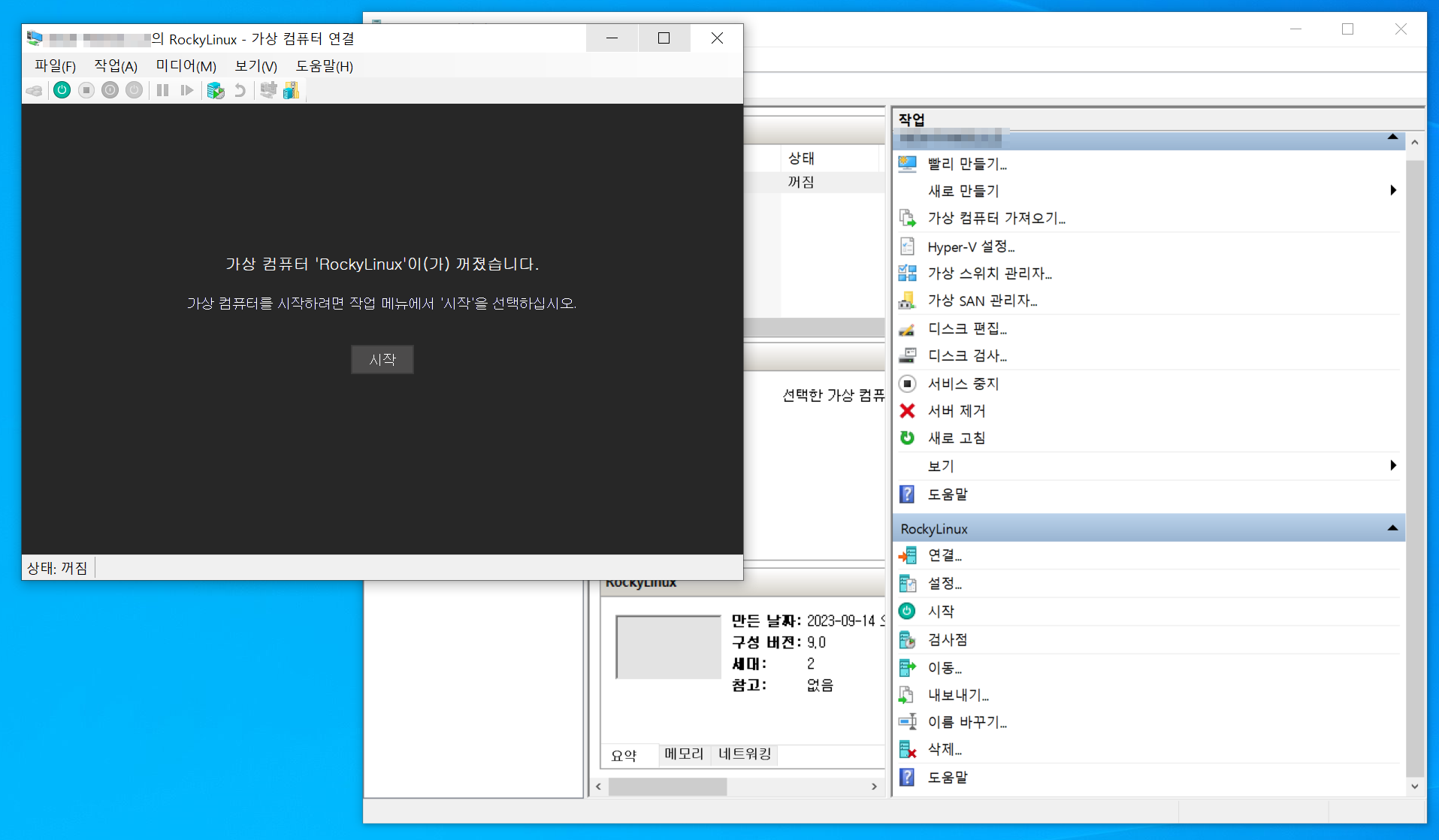Minimize the Hyper-V Manager window
The height and width of the screenshot is (840, 1439).
pyautogui.click(x=1295, y=29)
